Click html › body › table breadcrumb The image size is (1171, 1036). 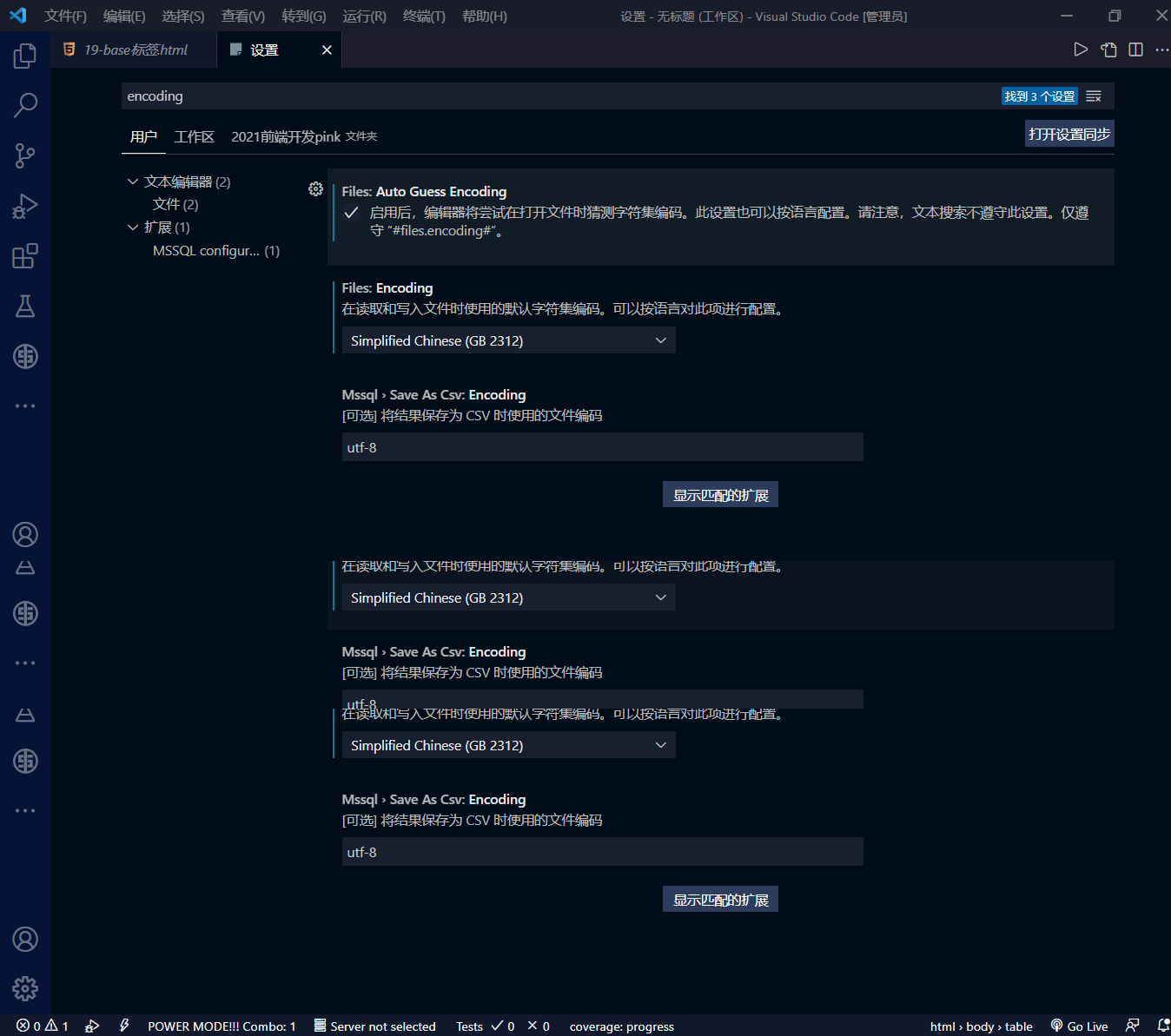pos(981,1026)
